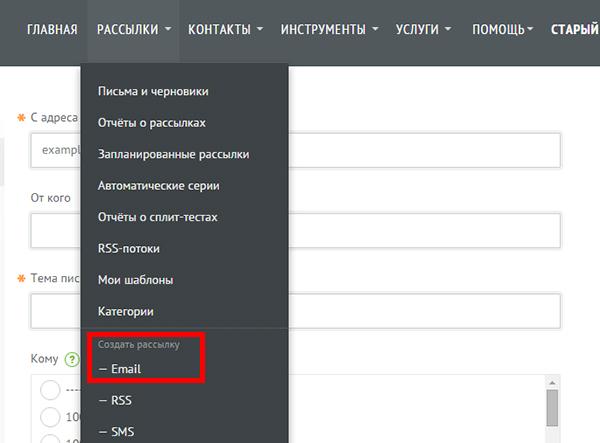Open Письма и черновики menu entry
600x443 pixels.
click(x=153, y=91)
